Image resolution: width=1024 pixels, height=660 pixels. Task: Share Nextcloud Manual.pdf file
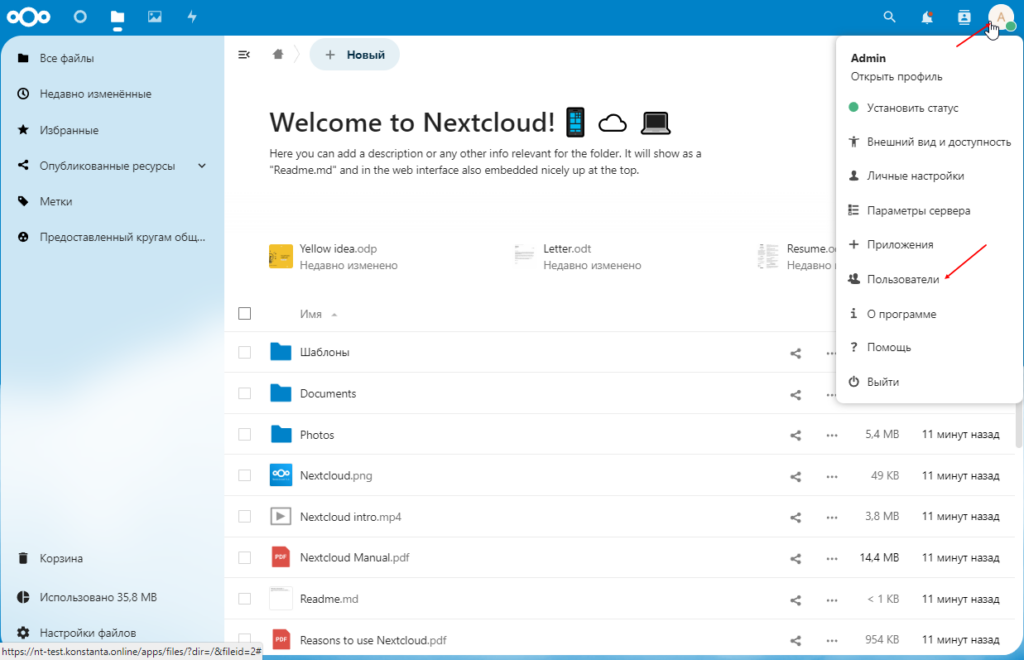795,558
